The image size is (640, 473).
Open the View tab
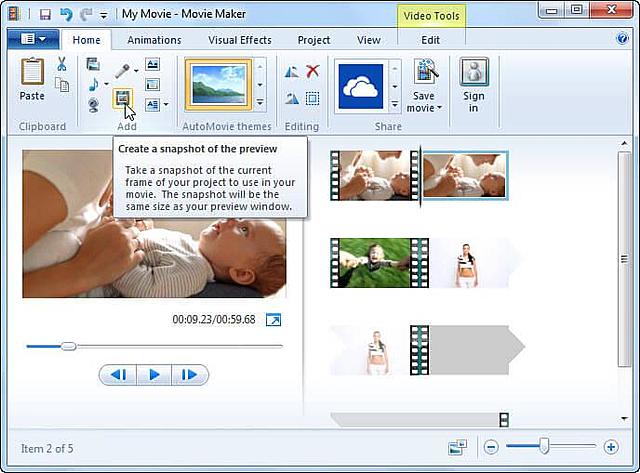coord(369,40)
